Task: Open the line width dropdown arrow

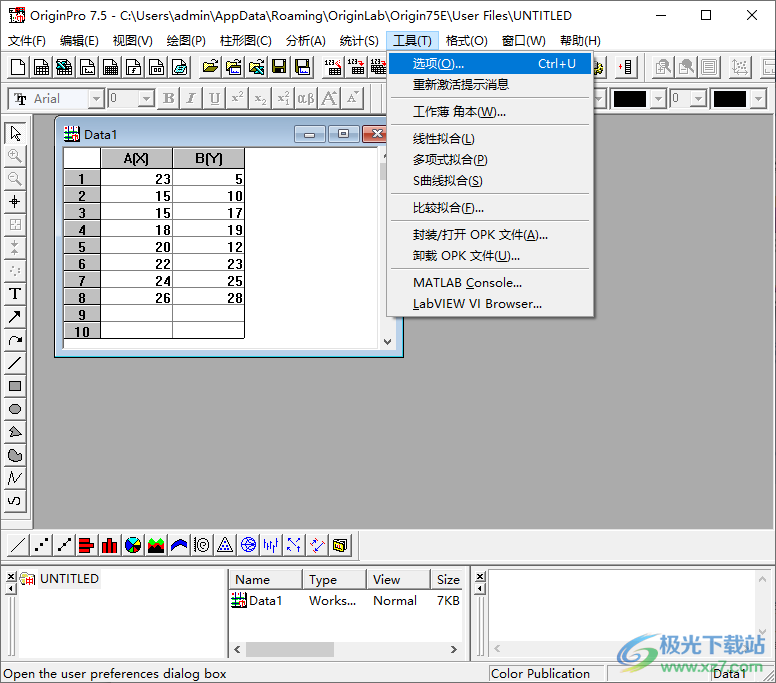Action: [698, 99]
